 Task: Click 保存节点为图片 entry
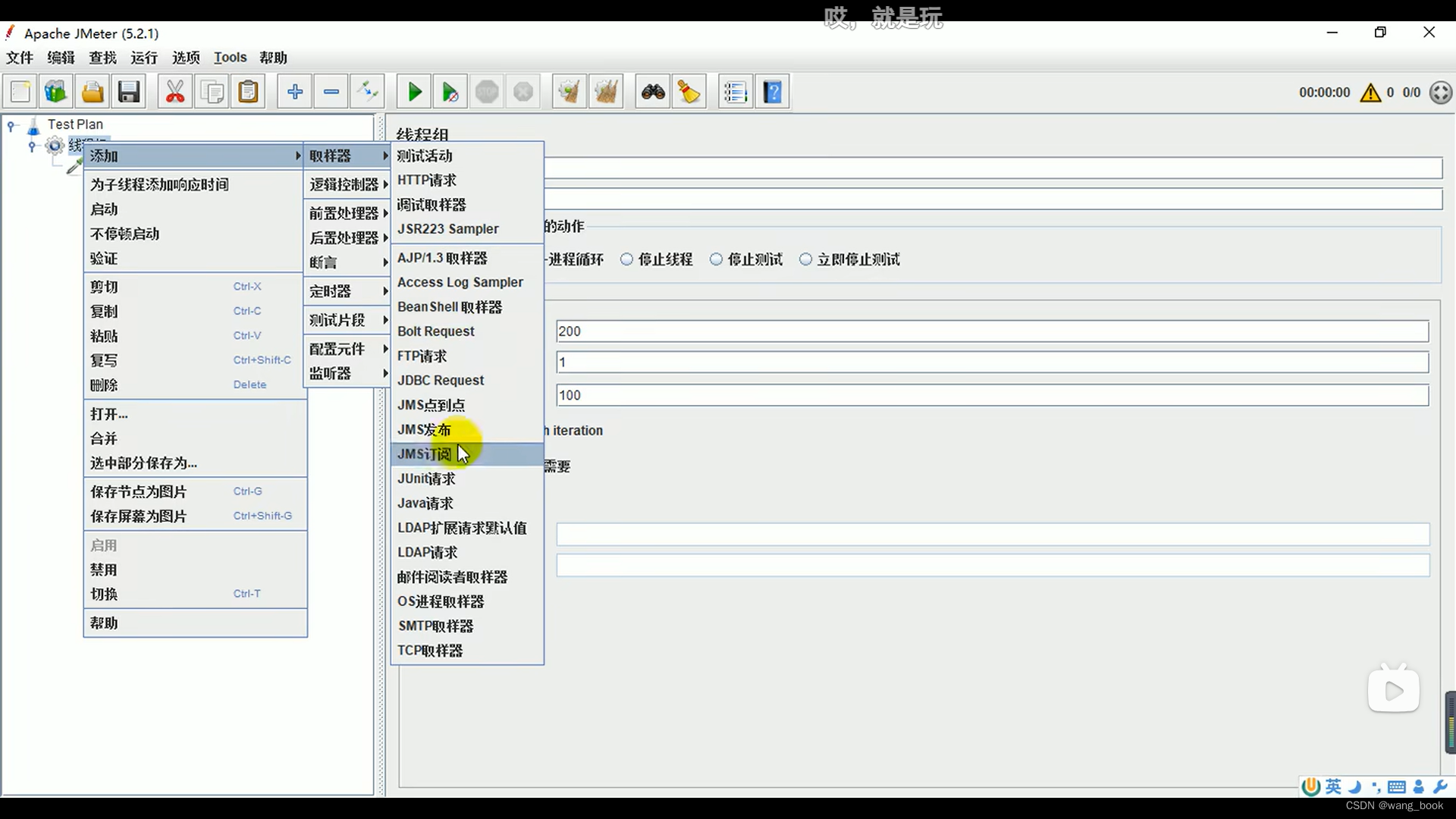(x=193, y=491)
